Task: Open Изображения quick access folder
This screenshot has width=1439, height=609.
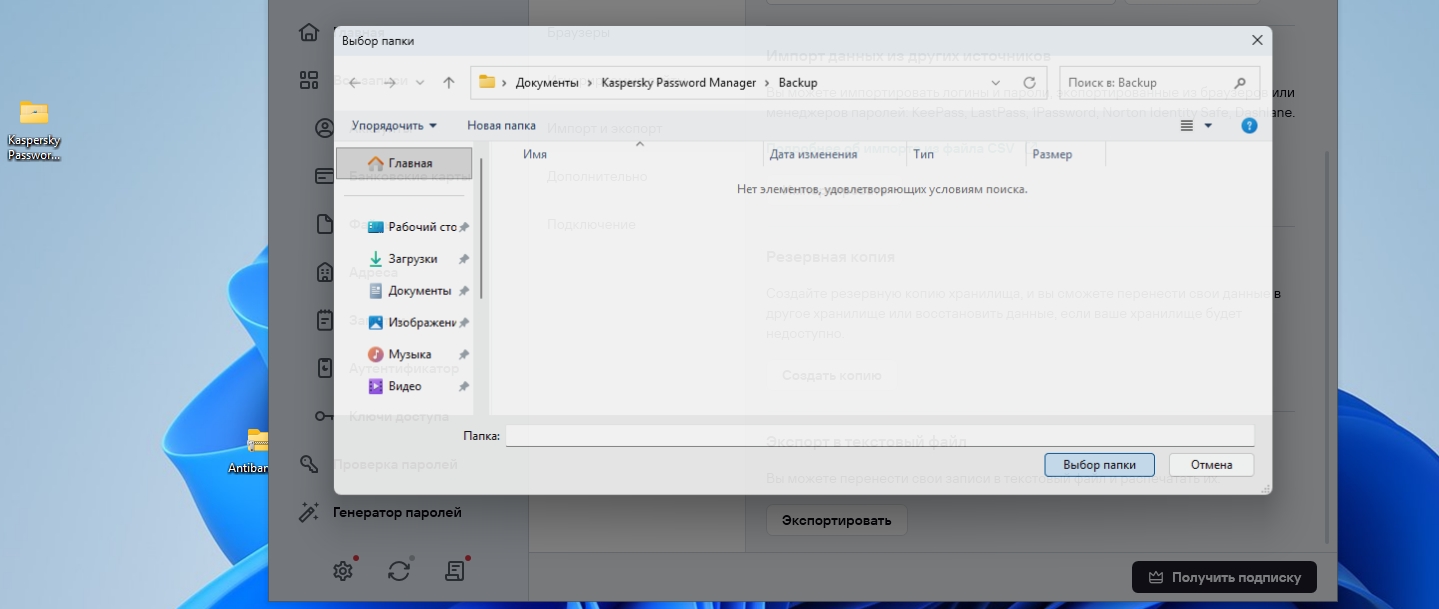Action: pos(412,323)
